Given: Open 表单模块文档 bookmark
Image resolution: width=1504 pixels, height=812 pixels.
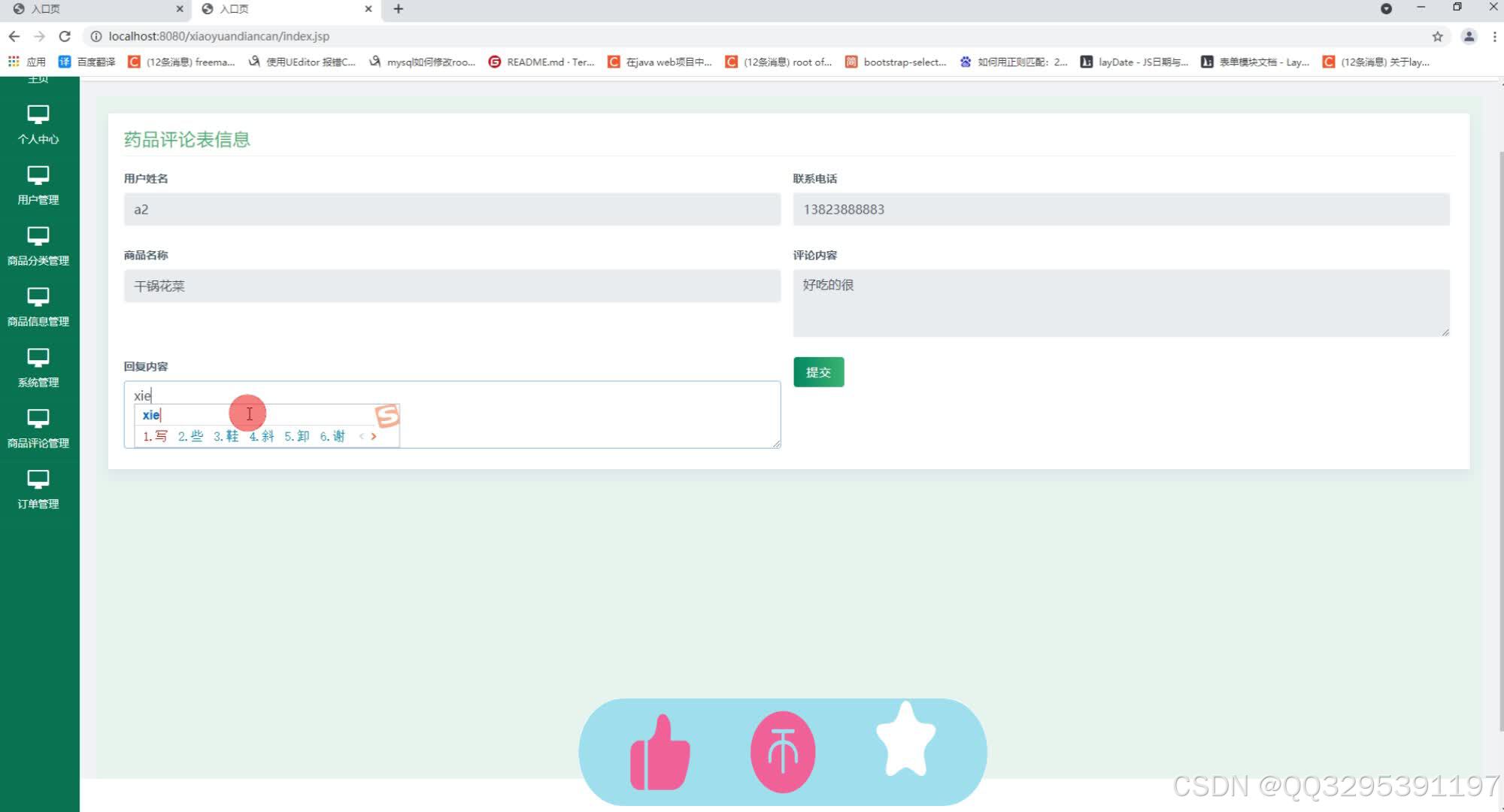Looking at the screenshot, I should (1255, 62).
